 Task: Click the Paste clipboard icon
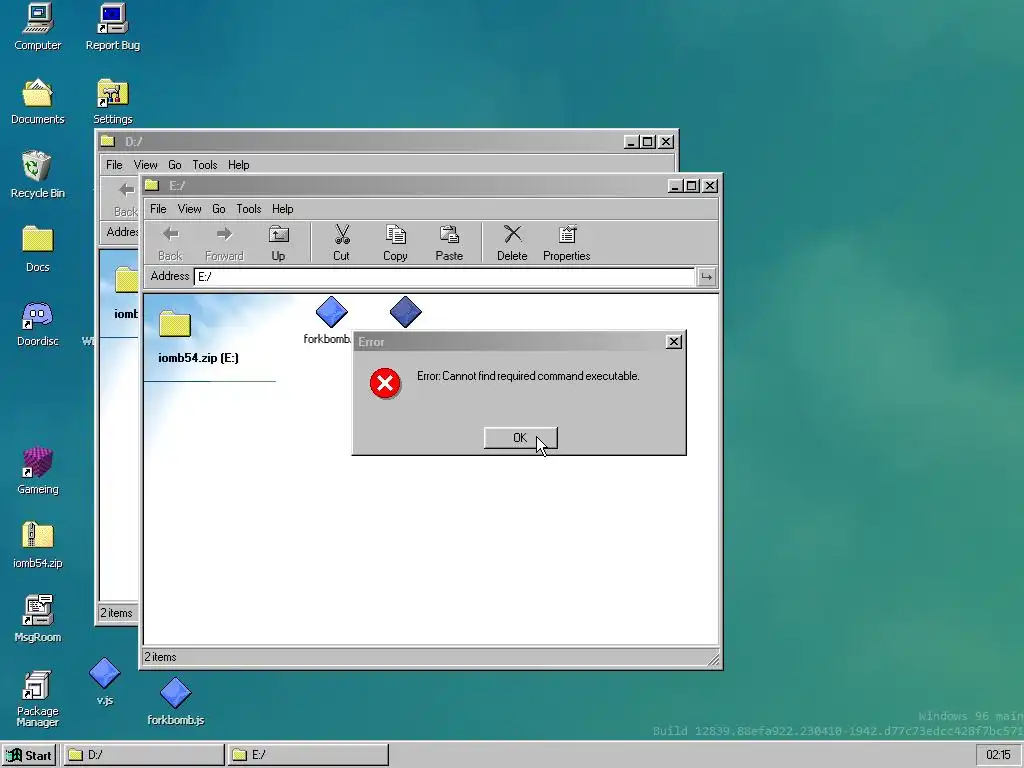449,243
